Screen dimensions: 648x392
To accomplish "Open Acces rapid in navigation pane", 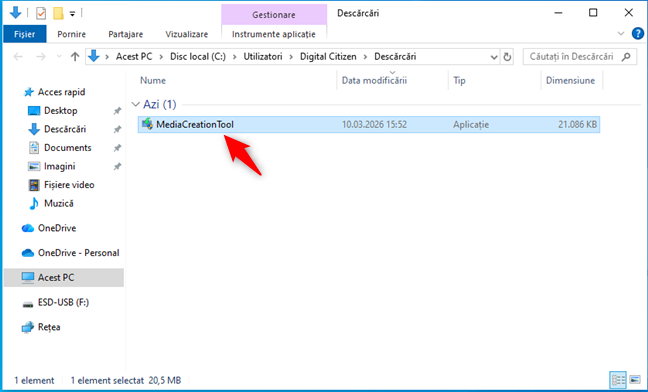I will (61, 92).
